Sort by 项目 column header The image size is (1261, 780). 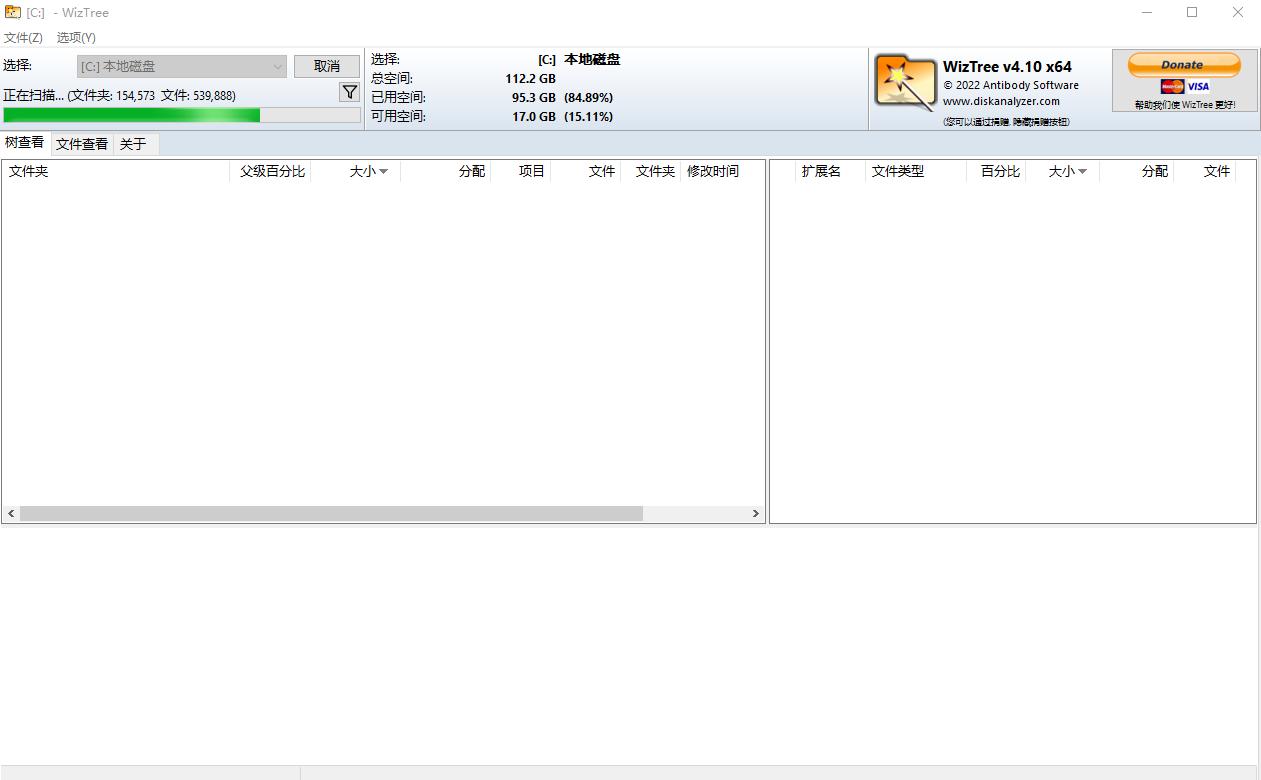click(521, 171)
